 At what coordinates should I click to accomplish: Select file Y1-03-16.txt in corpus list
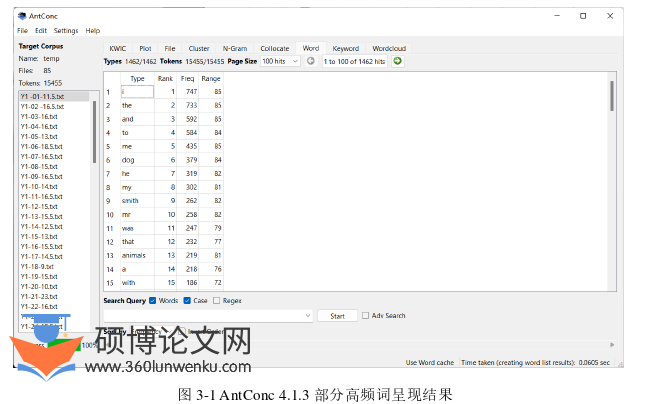(39, 116)
